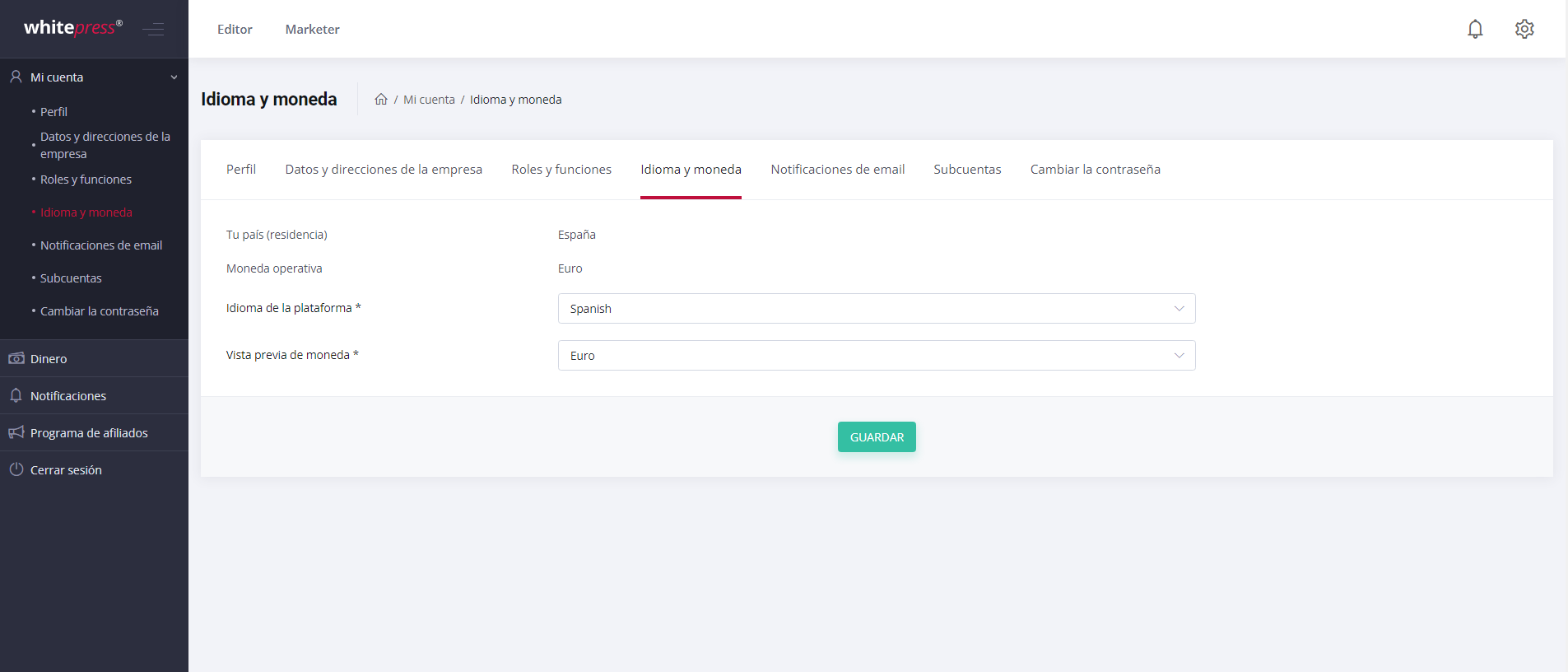Collapse sidebar using the hamburger menu icon
This screenshot has width=1568, height=672.
coord(153,30)
